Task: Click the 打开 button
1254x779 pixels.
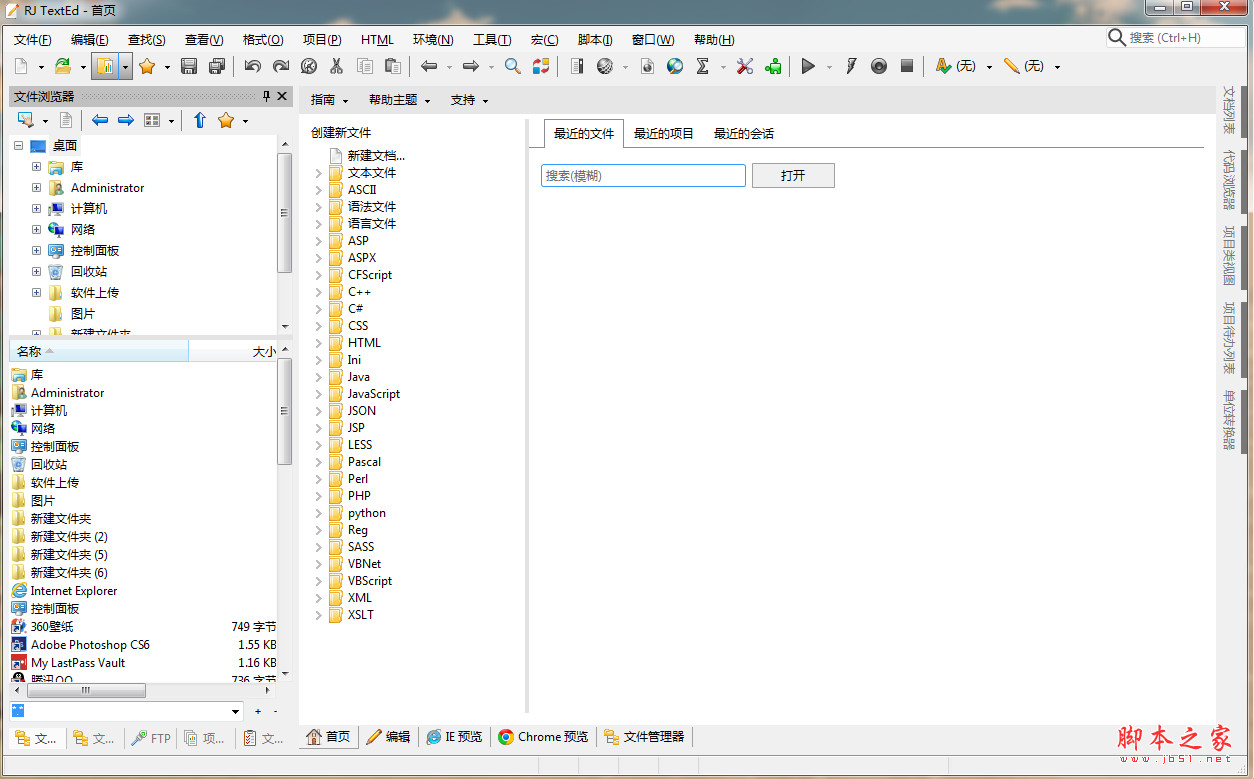Action: pyautogui.click(x=793, y=175)
